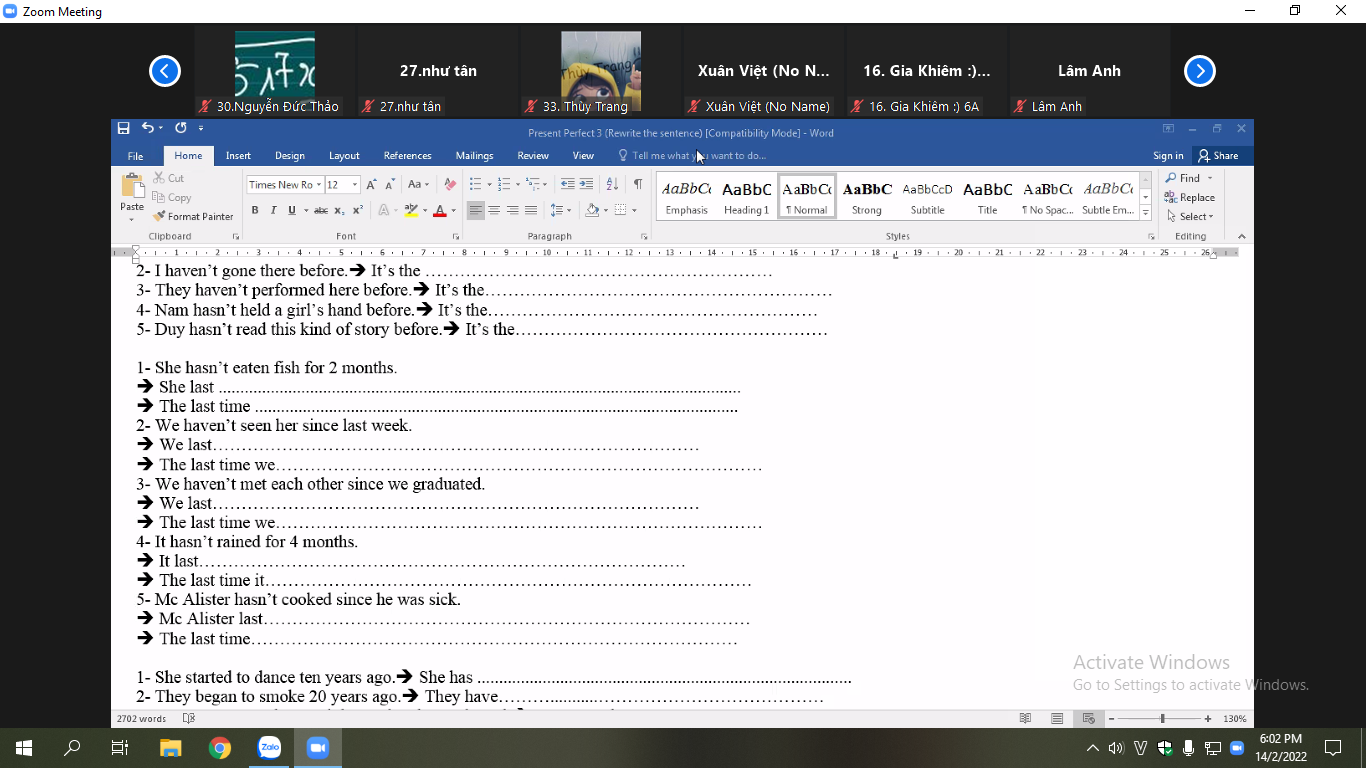Open the Design ribbon tab
The image size is (1366, 768).
[290, 155]
